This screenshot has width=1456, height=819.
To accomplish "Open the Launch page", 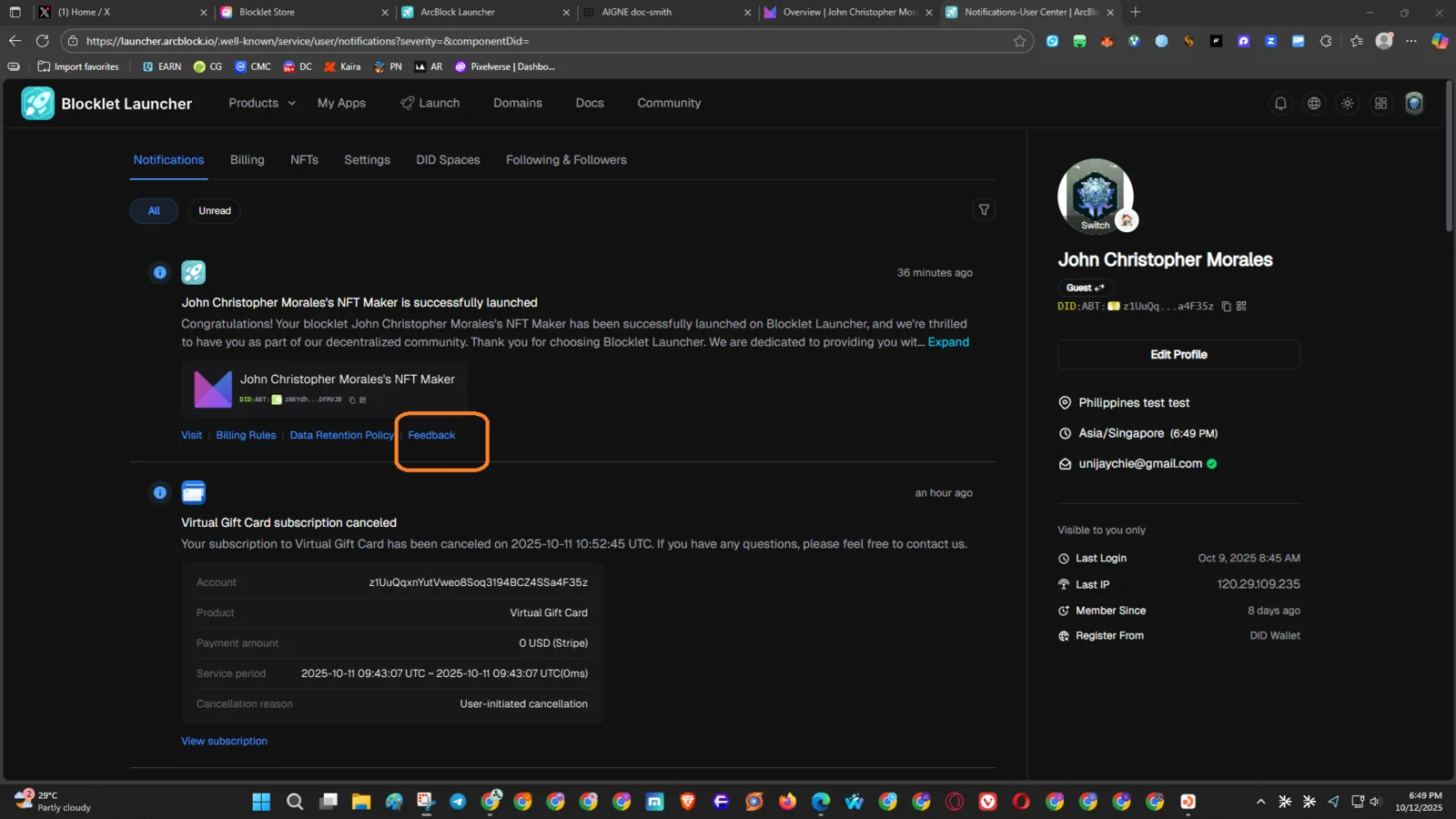I will (430, 104).
